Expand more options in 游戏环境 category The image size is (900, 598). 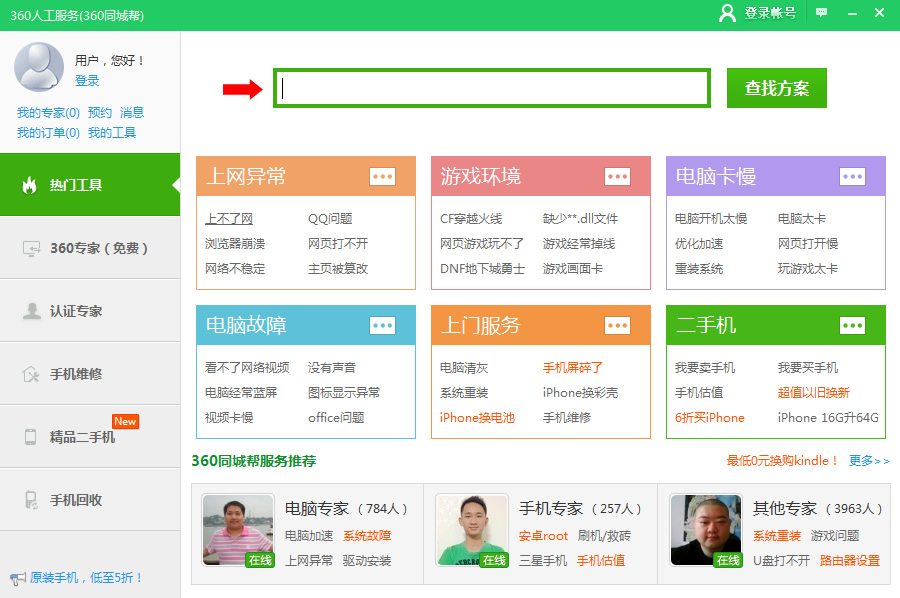pyautogui.click(x=617, y=177)
